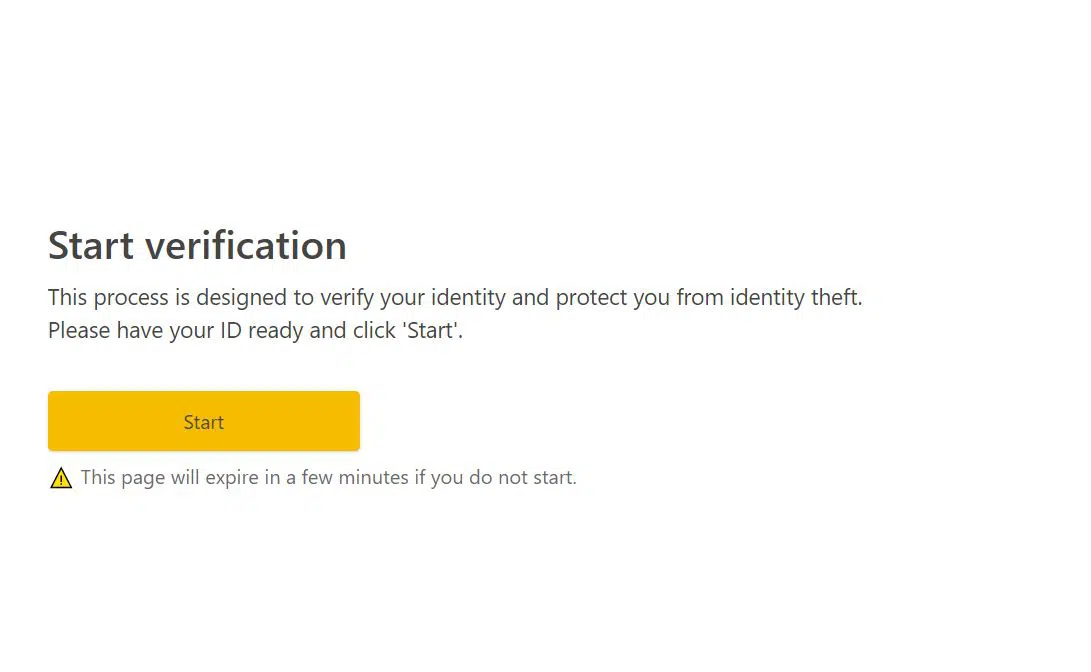Click the page expiry warning text
This screenshot has height=672, width=1091.
coord(328,478)
